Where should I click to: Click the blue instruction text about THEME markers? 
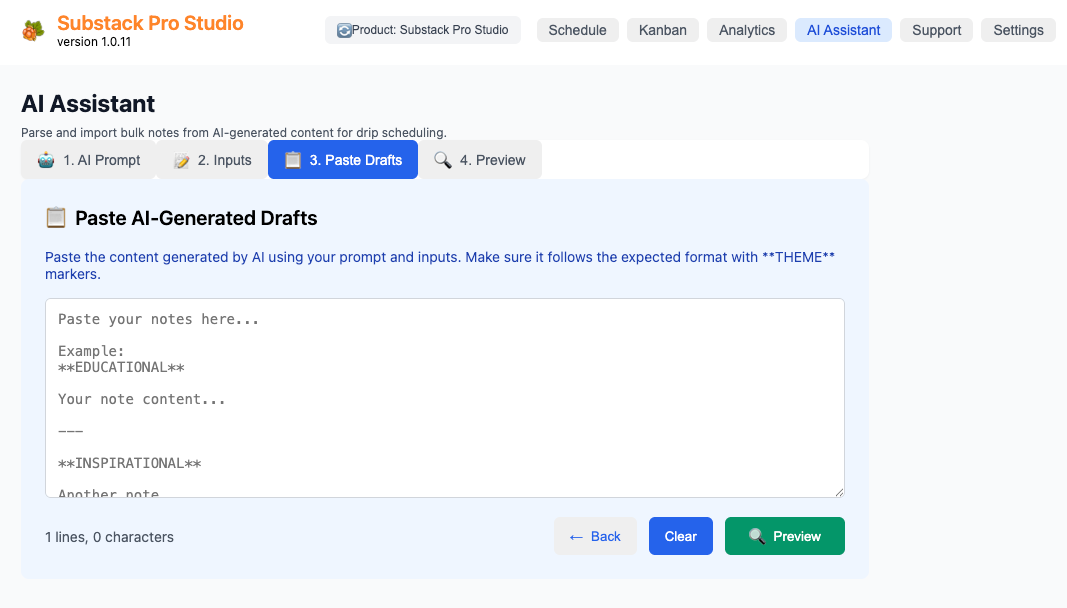pos(440,266)
